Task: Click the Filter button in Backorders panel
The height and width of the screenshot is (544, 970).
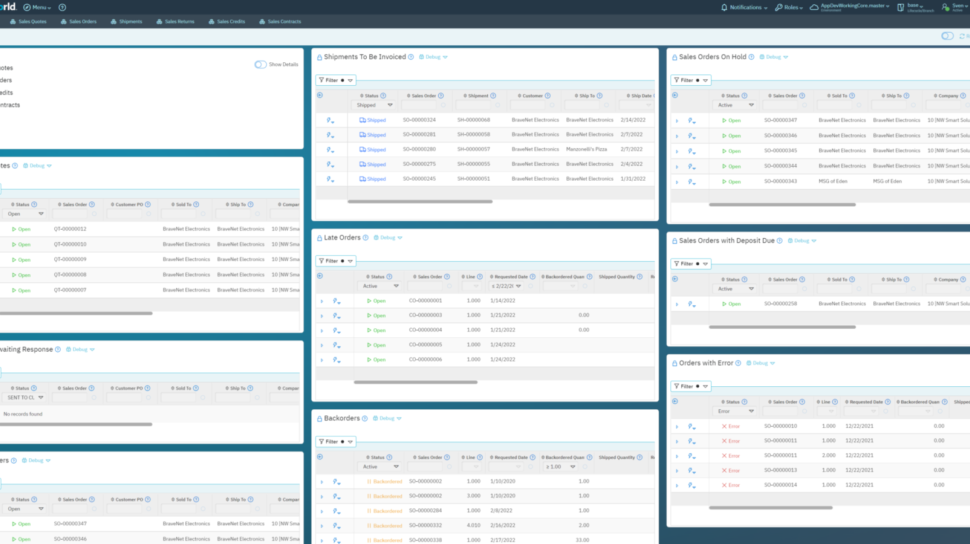Action: [335, 441]
